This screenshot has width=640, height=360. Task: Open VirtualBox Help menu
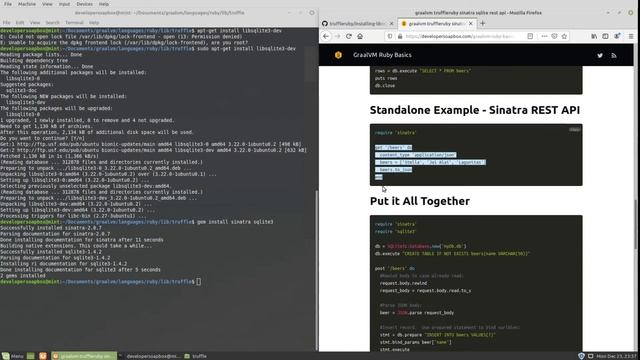pyautogui.click(x=104, y=4)
